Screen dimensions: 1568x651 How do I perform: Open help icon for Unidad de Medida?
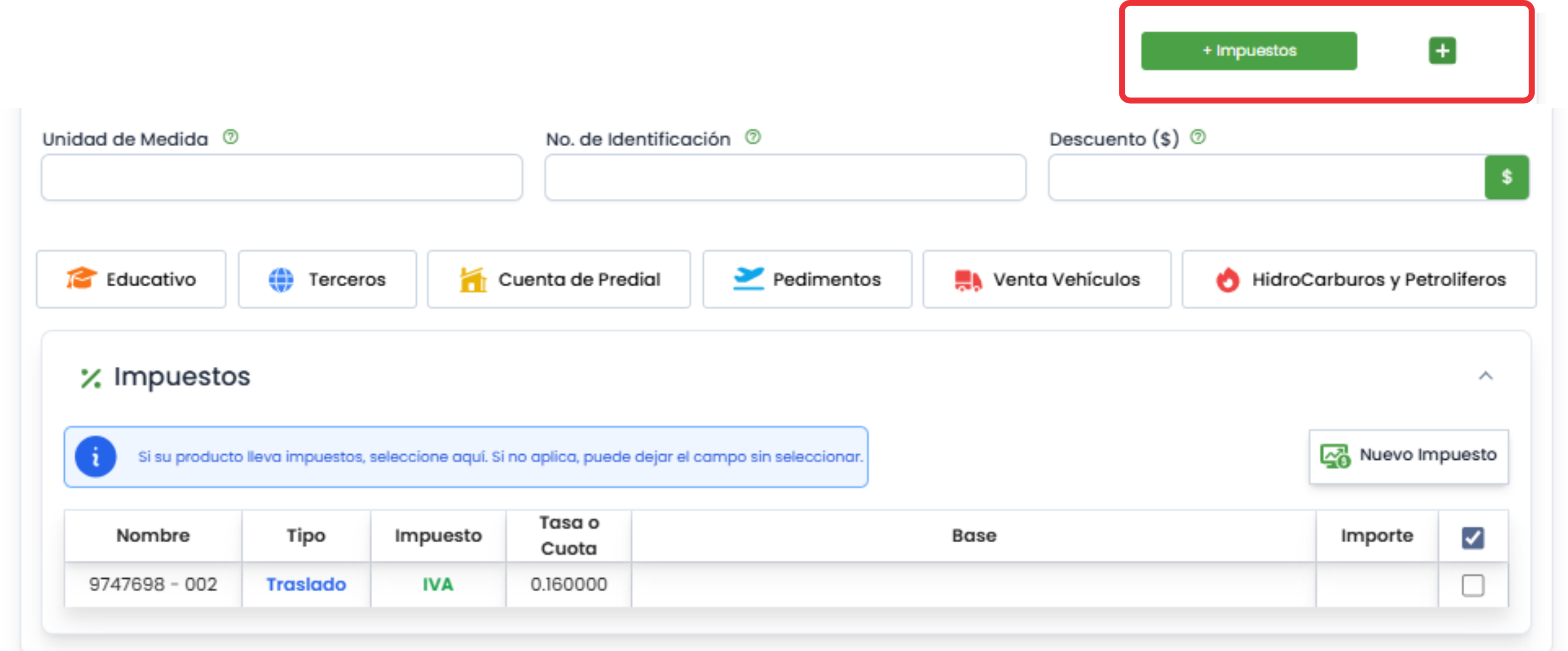point(230,137)
